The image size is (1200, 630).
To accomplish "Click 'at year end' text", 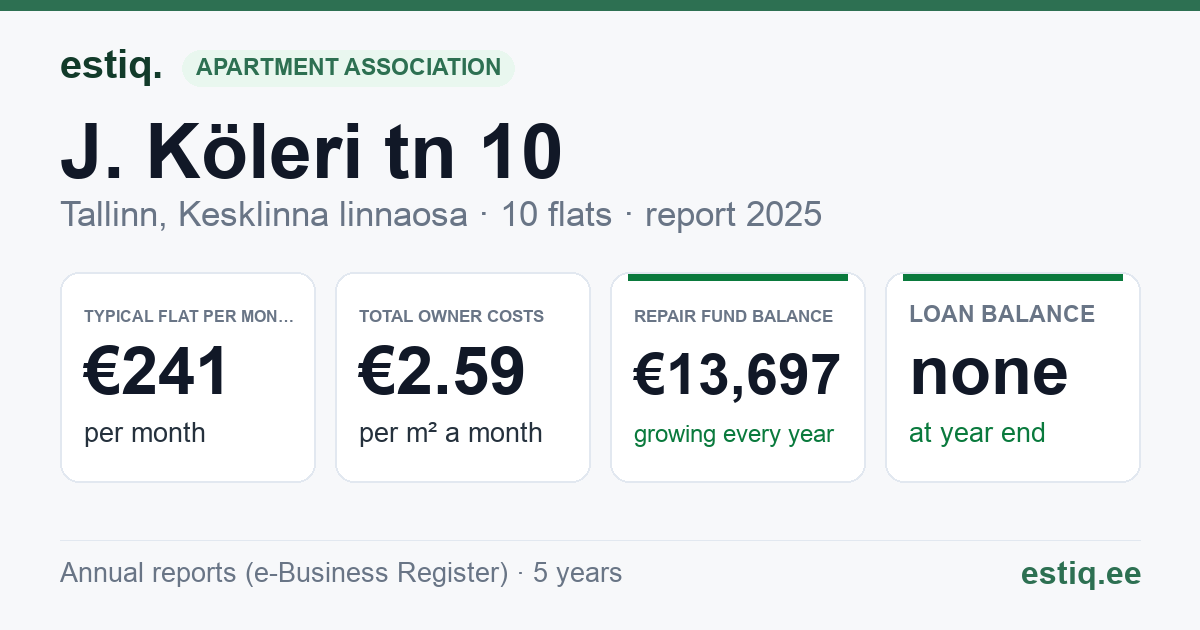I will point(977,433).
